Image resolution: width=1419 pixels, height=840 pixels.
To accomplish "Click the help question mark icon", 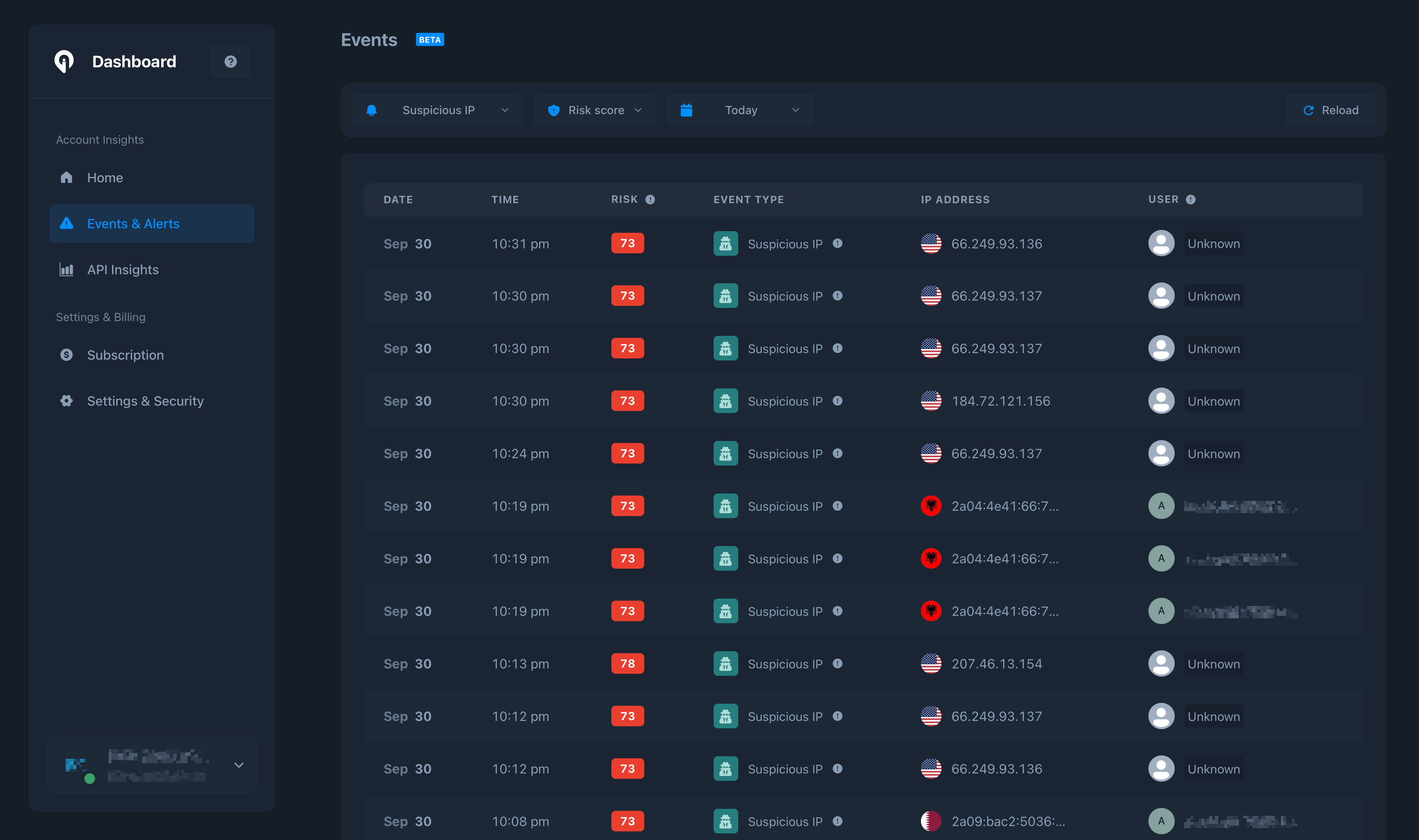I will (230, 62).
